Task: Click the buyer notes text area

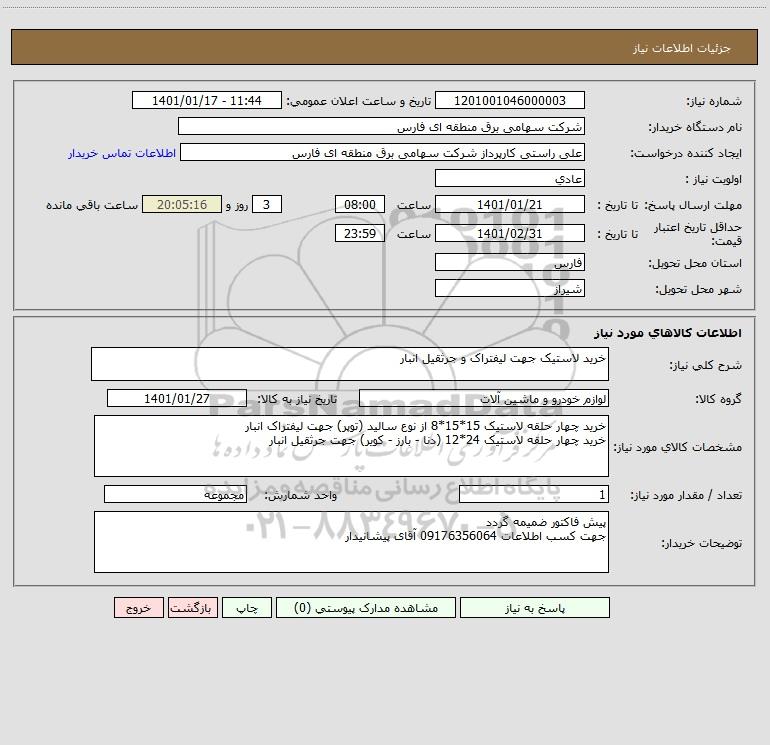Action: tap(351, 542)
